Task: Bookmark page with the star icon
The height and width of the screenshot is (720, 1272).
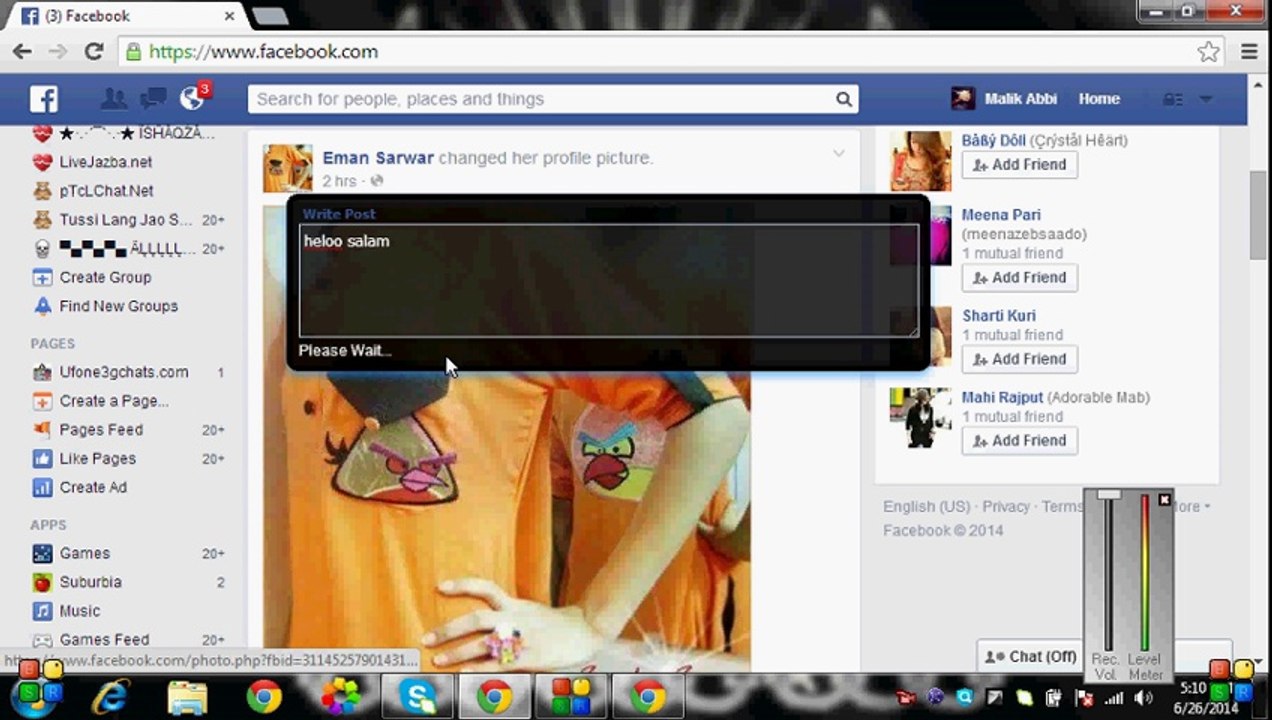Action: click(1208, 52)
